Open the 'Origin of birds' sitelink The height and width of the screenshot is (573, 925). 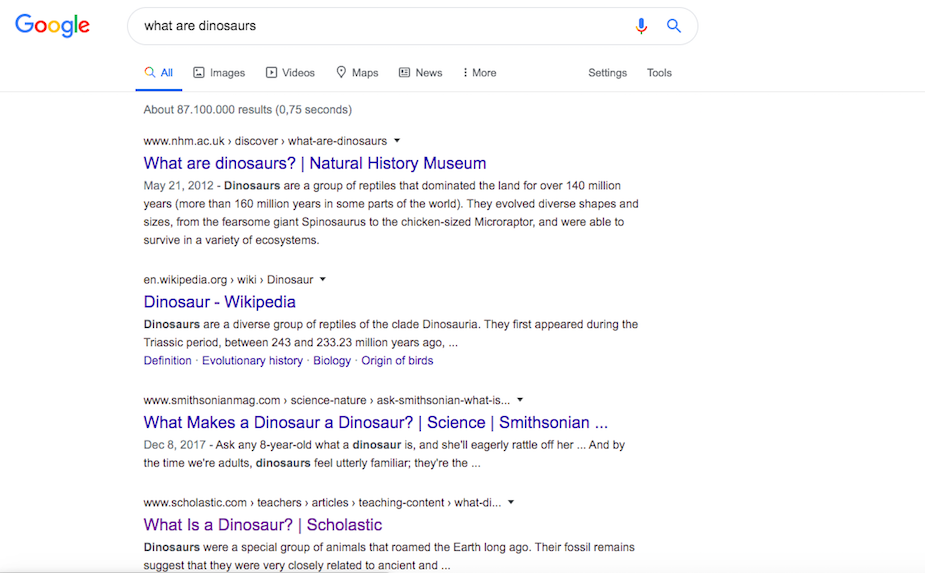pos(397,361)
